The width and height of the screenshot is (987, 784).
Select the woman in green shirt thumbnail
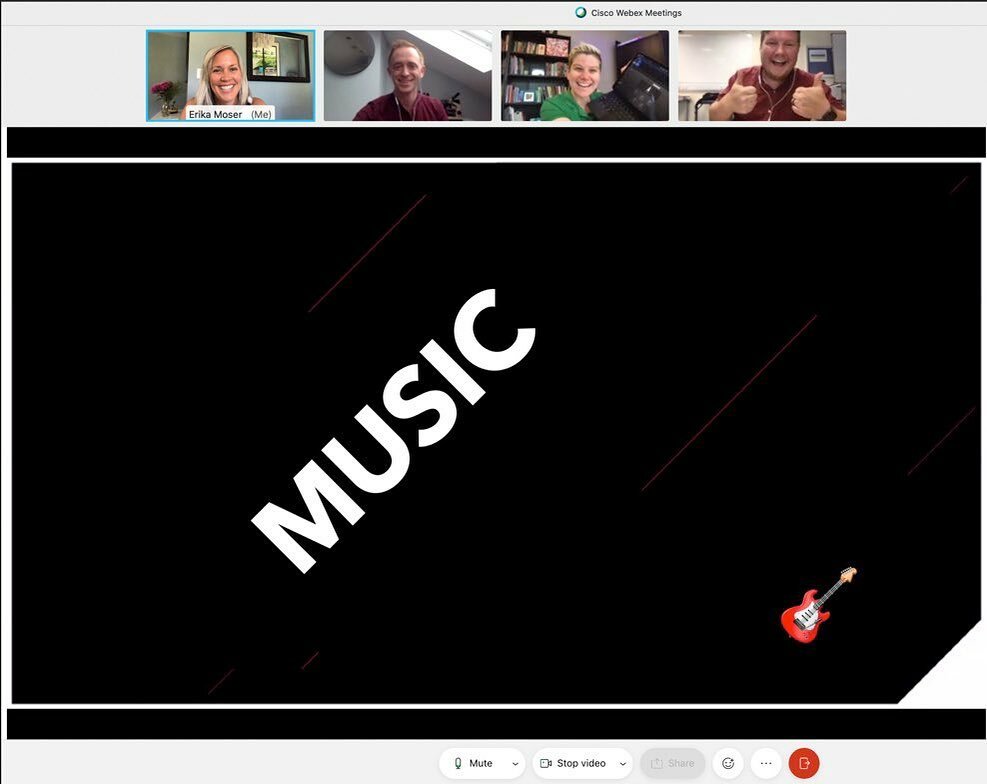[585, 76]
